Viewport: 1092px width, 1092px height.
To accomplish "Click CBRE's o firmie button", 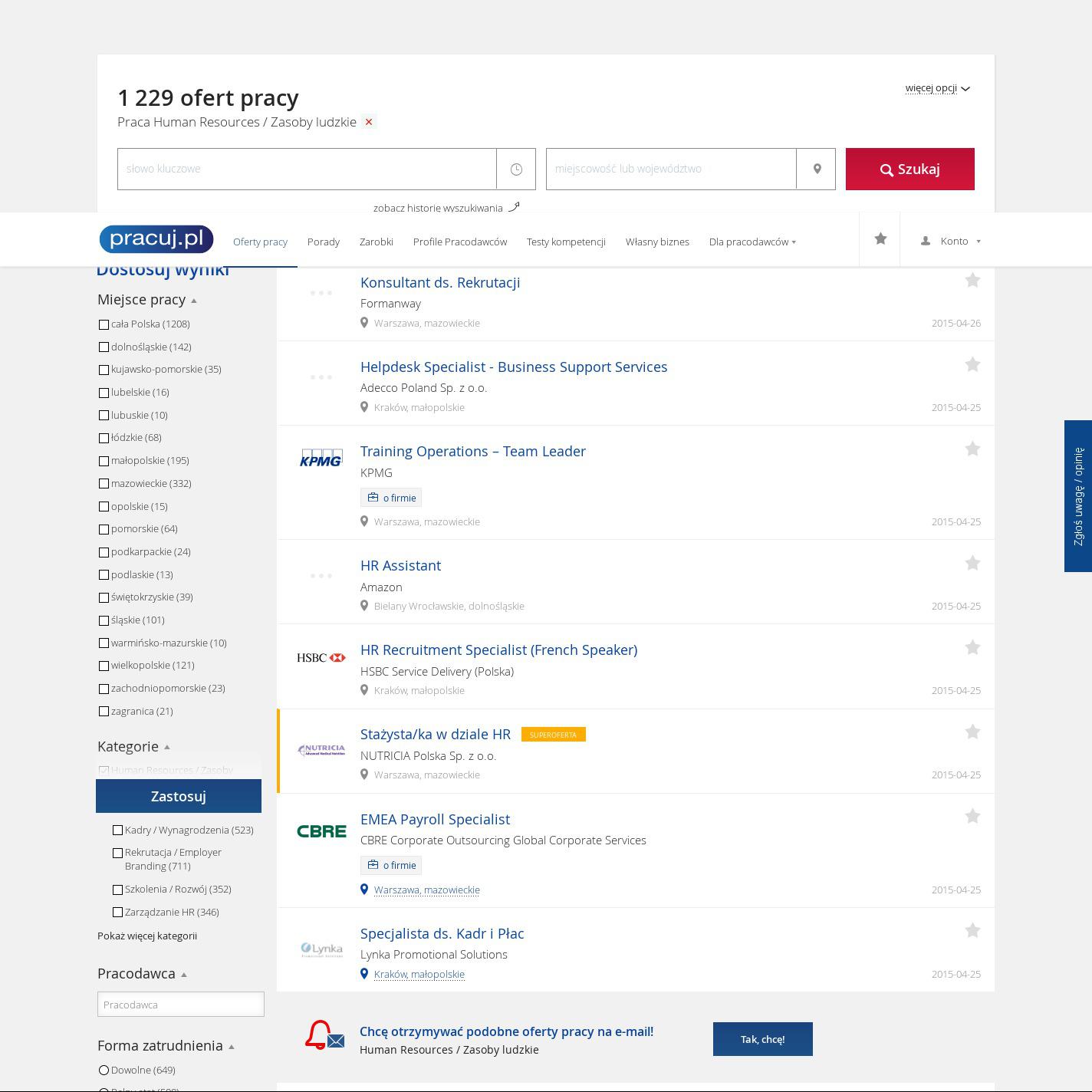I will tap(391, 865).
